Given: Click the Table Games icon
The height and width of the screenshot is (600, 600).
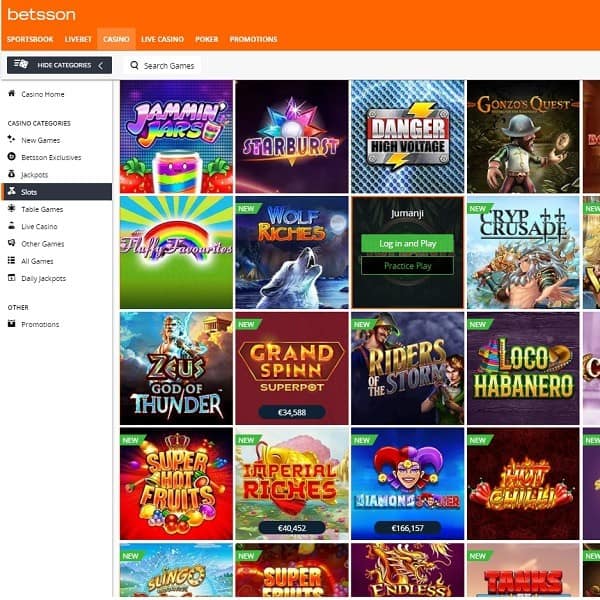Looking at the screenshot, I should point(11,209).
